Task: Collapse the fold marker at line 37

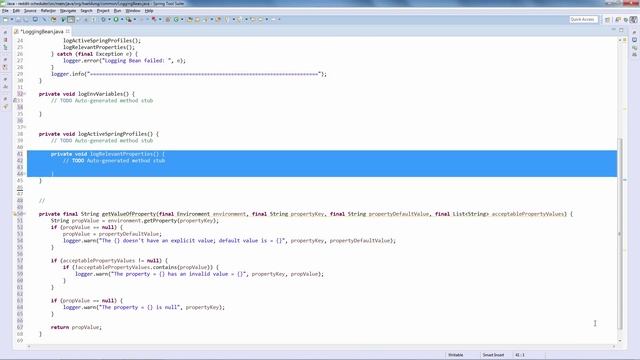Action: [x=24, y=127]
